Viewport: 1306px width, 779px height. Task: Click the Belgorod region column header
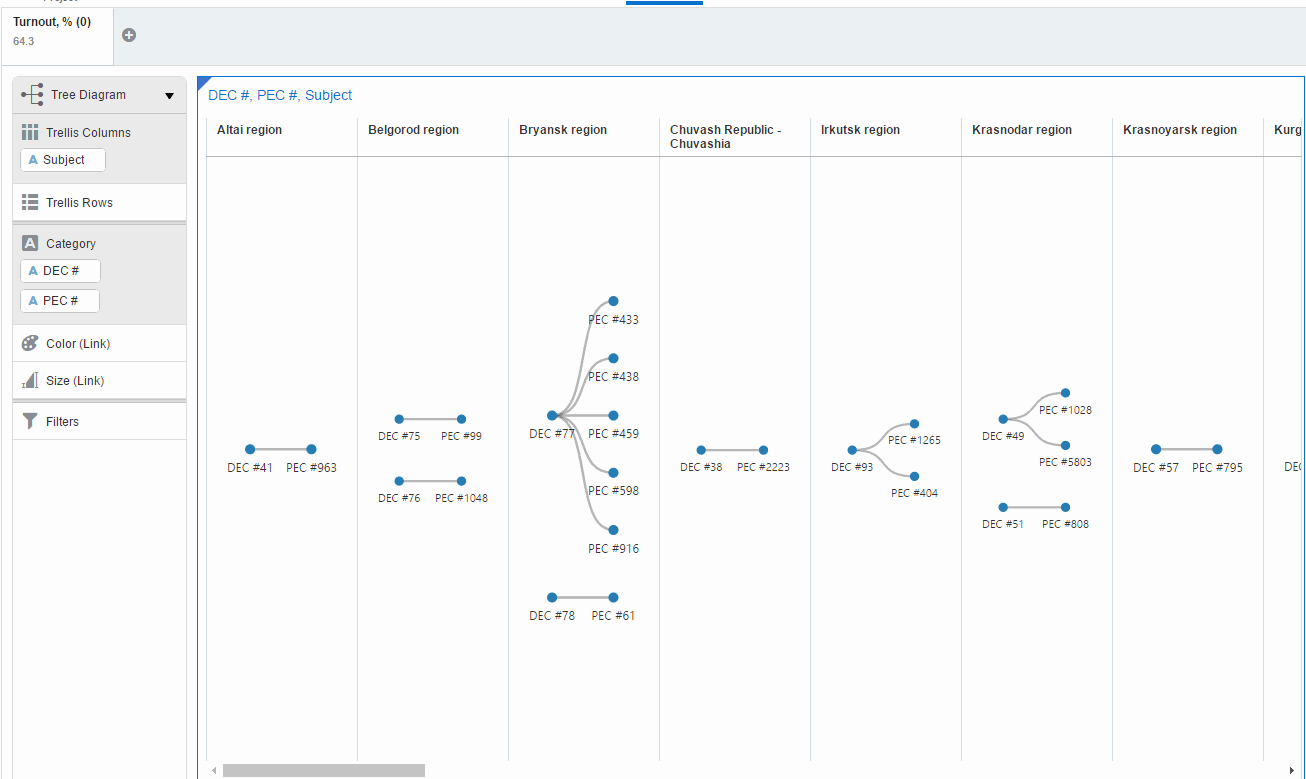pyautogui.click(x=414, y=130)
